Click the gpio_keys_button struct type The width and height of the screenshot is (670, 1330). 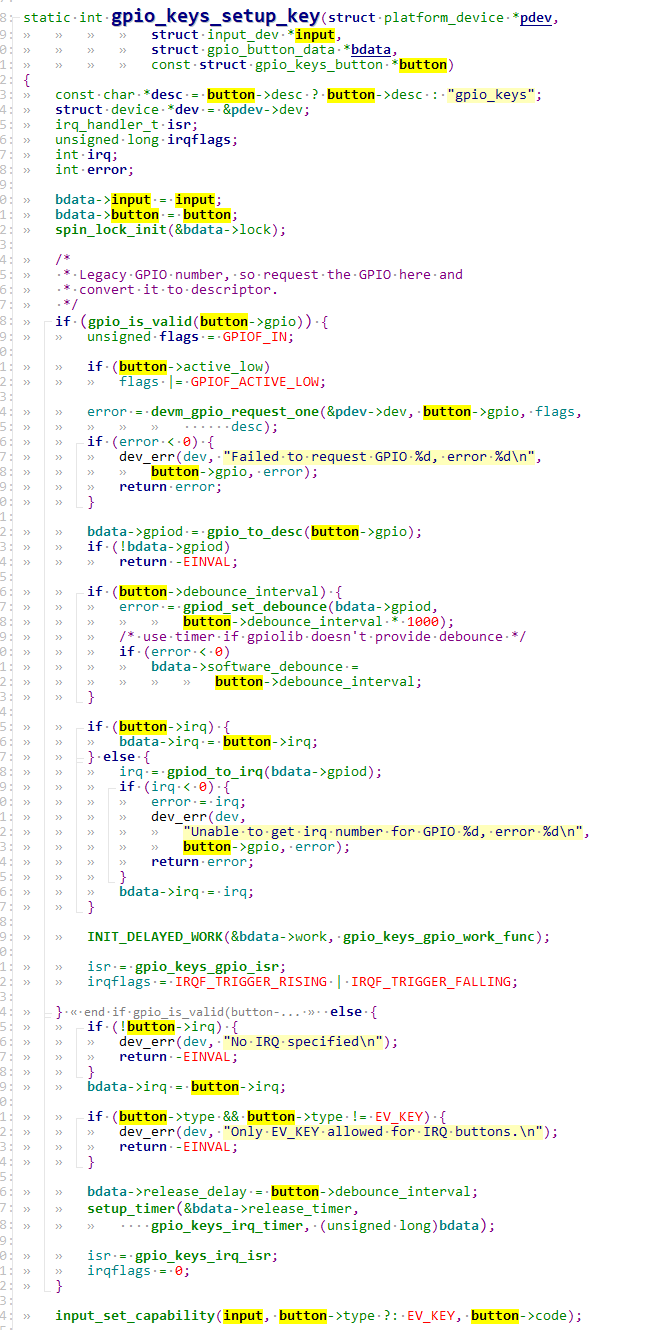pos(320,65)
